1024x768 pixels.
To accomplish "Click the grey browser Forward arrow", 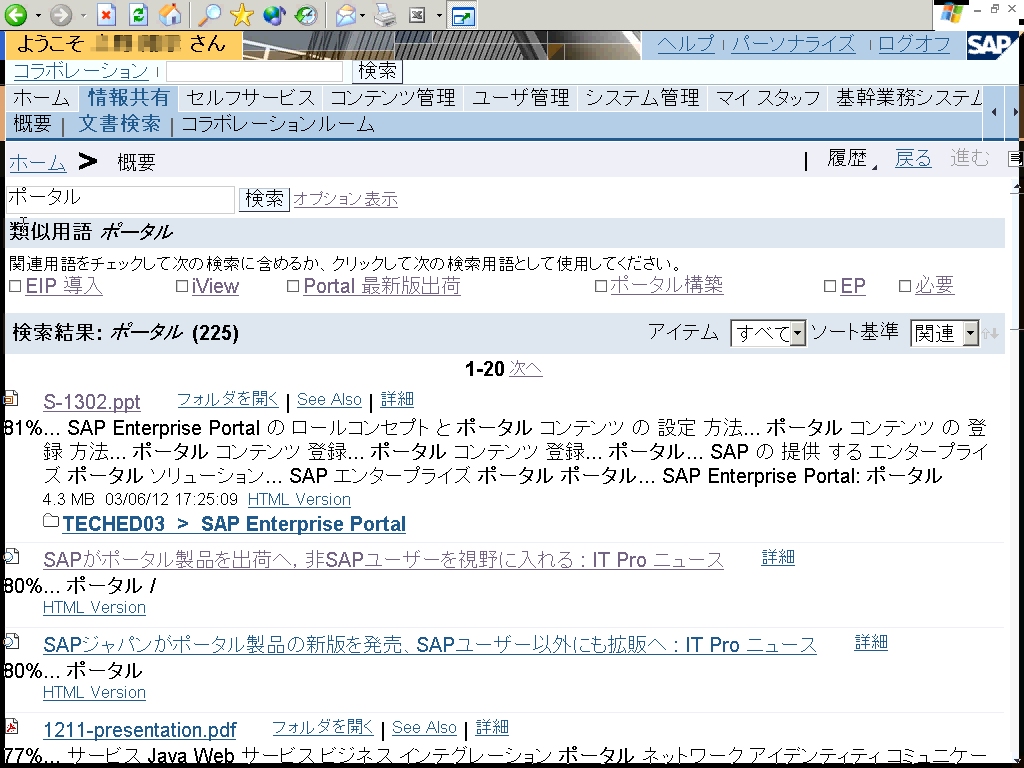I will point(61,14).
